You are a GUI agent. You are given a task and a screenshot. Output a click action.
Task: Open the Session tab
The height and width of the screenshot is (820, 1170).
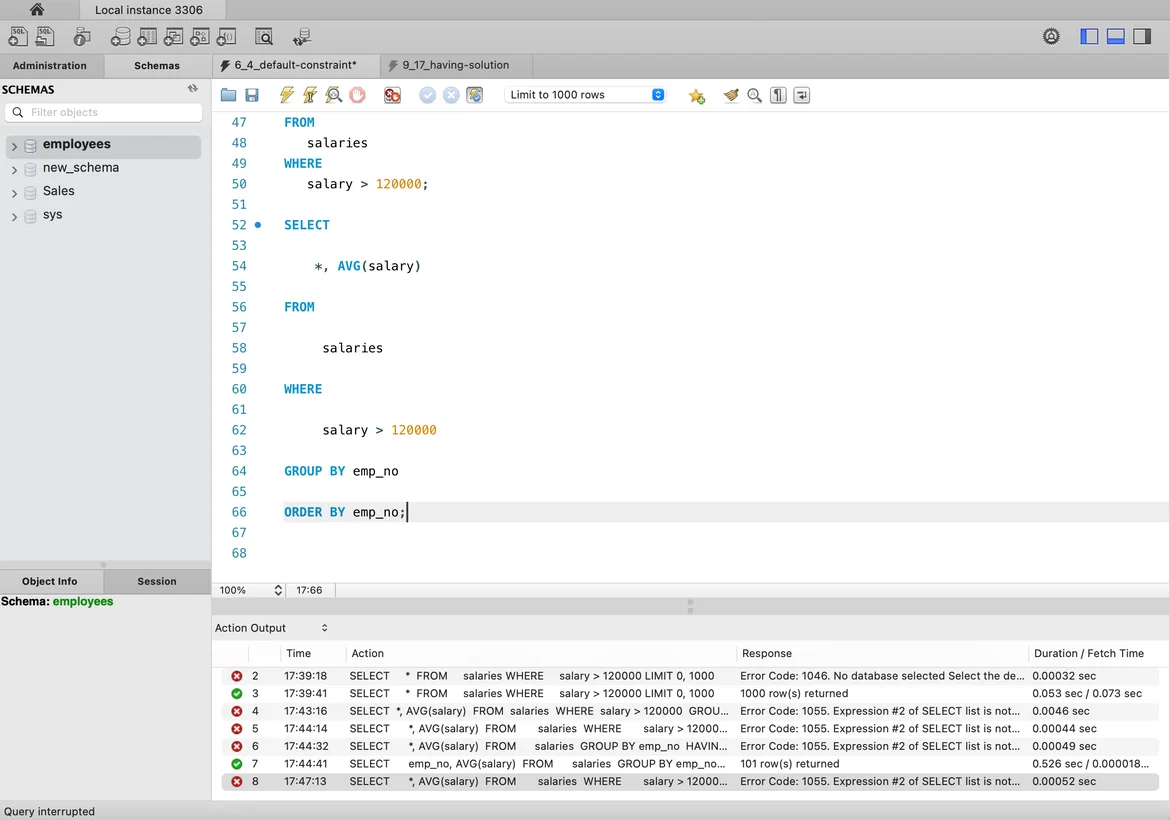tap(157, 581)
